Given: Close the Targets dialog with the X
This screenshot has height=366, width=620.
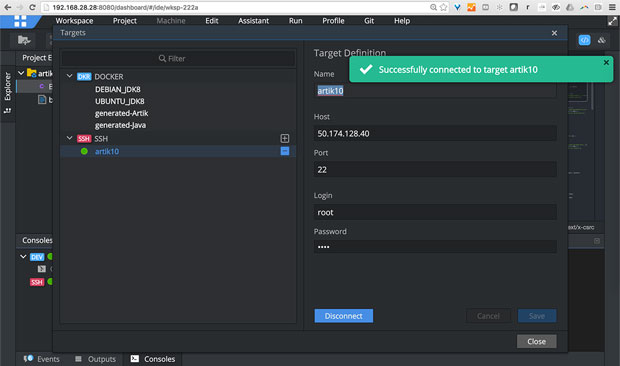Looking at the screenshot, I should (554, 33).
